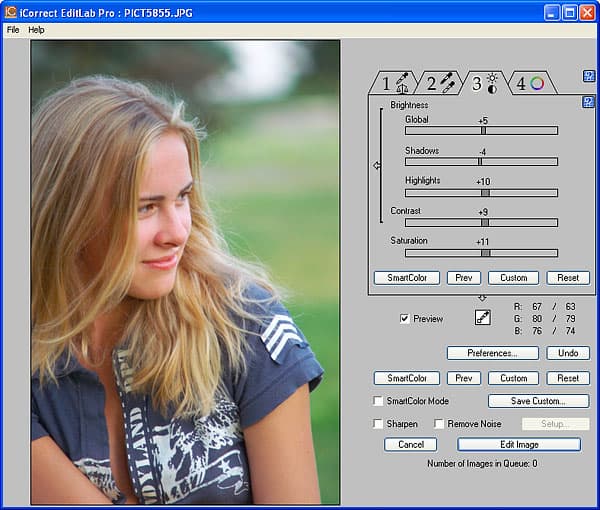Click SmartColor button inside the tab panel

407,278
